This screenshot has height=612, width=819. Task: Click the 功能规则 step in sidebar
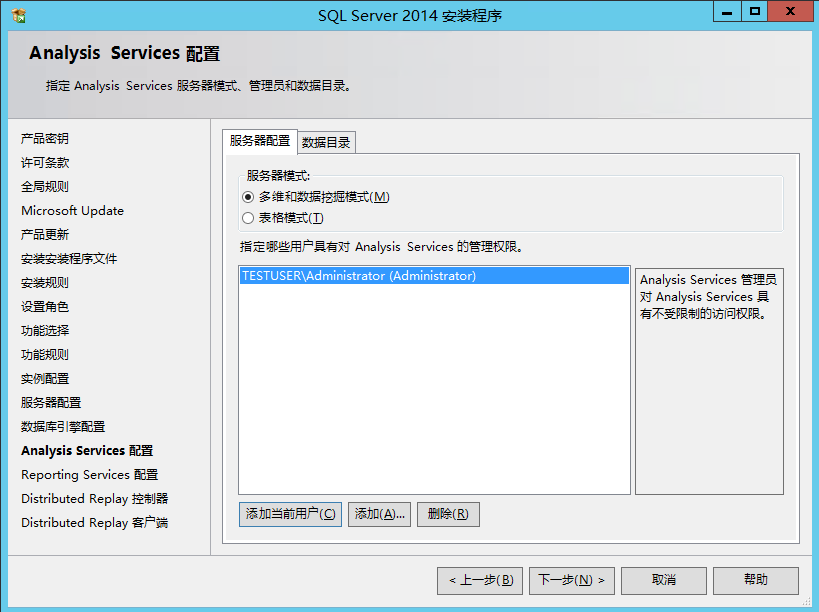pyautogui.click(x=45, y=355)
